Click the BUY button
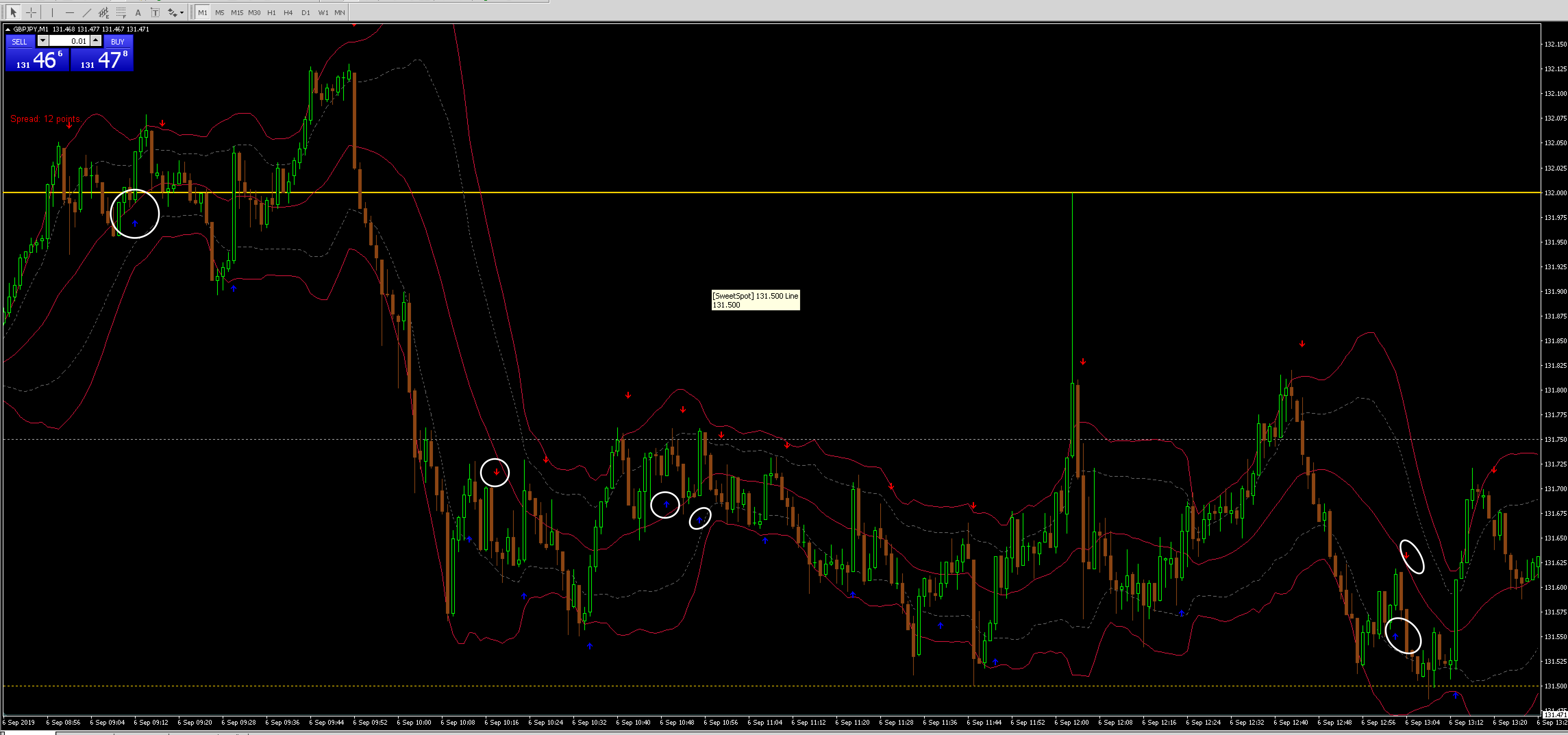The width and height of the screenshot is (1568, 735). pyautogui.click(x=118, y=41)
